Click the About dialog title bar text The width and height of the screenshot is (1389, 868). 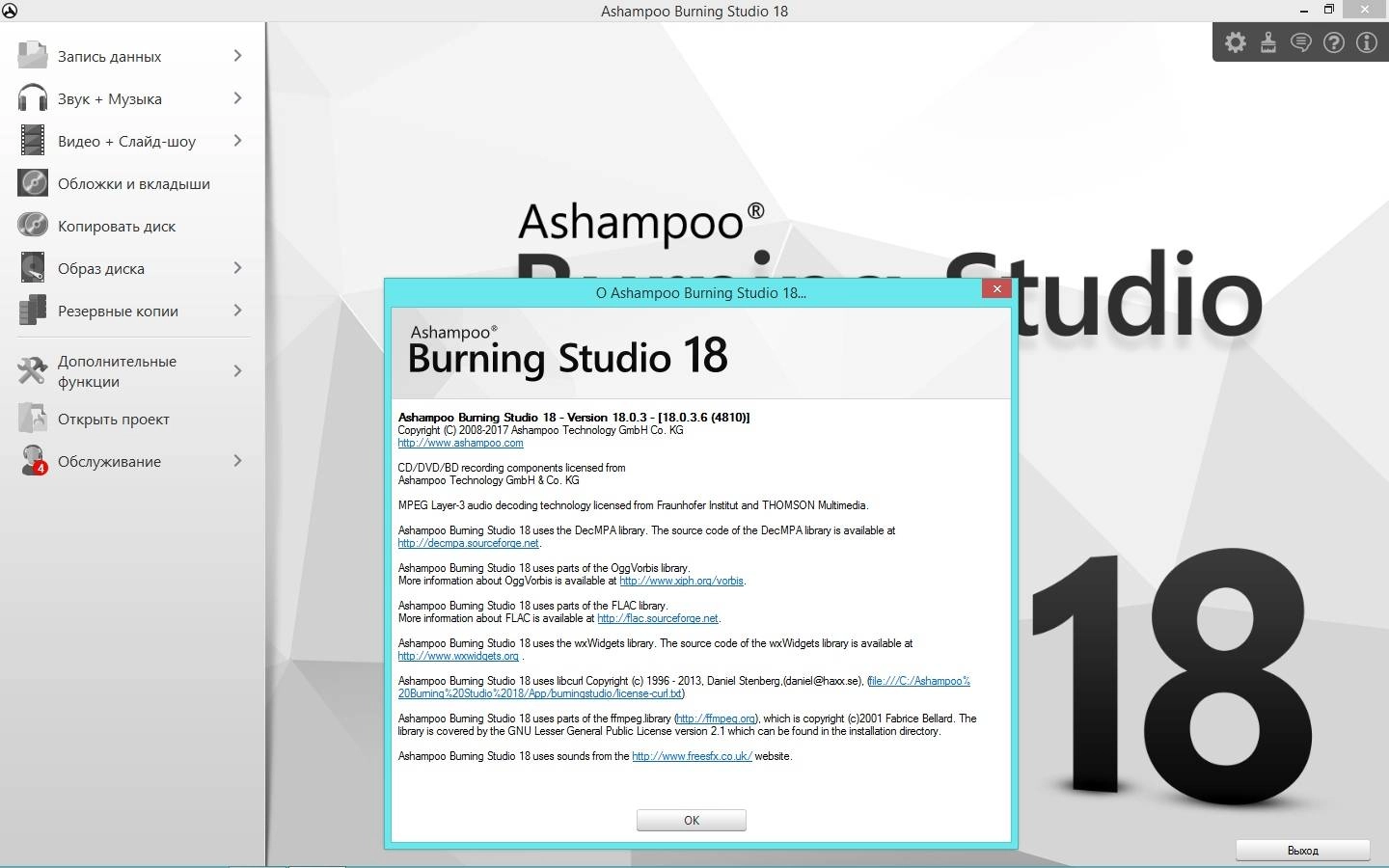700,292
